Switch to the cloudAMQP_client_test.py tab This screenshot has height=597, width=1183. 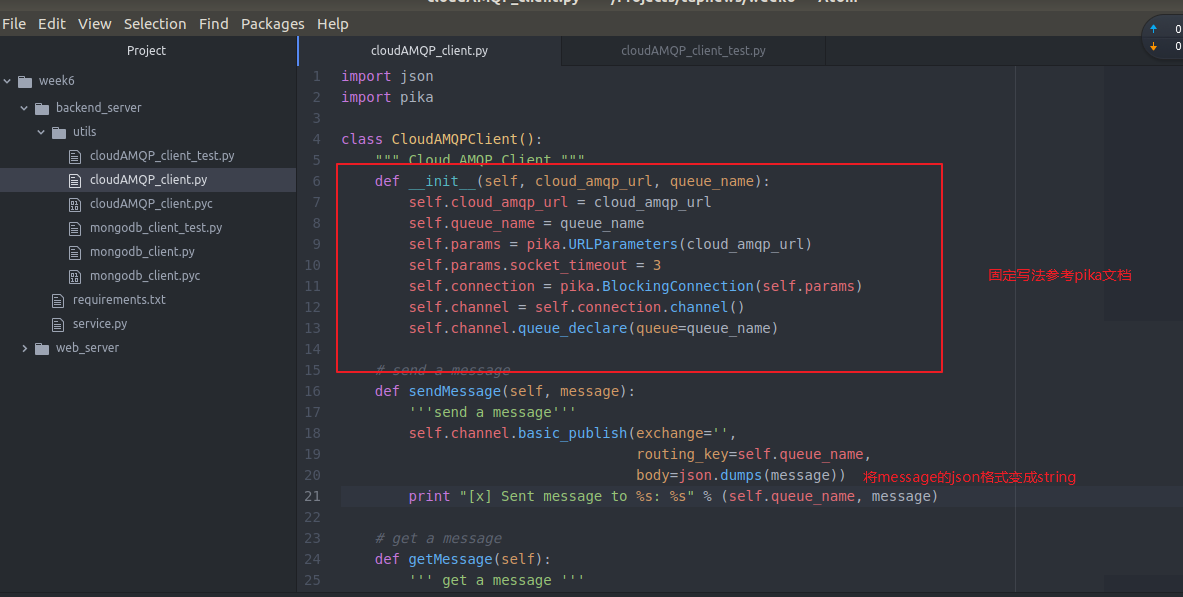[693, 51]
